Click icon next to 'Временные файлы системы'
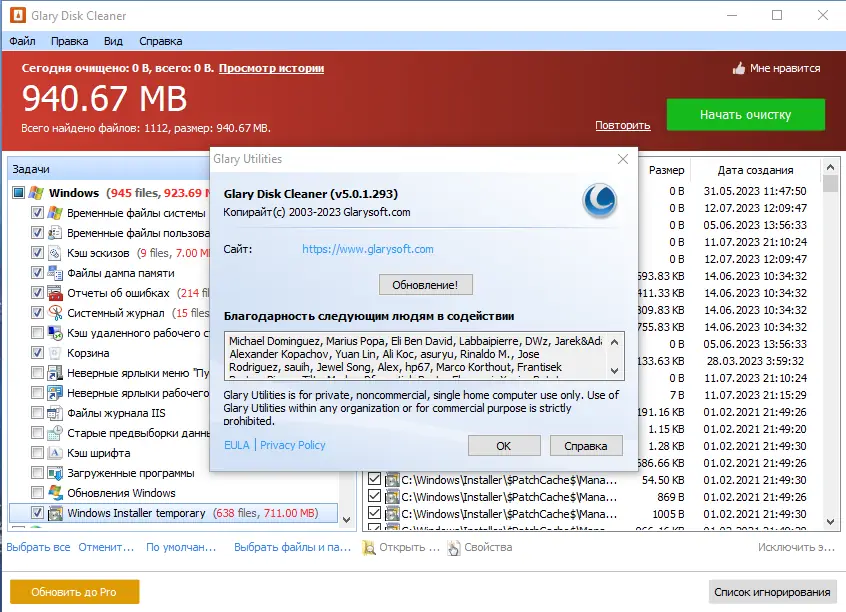846x612 pixels. tap(55, 213)
